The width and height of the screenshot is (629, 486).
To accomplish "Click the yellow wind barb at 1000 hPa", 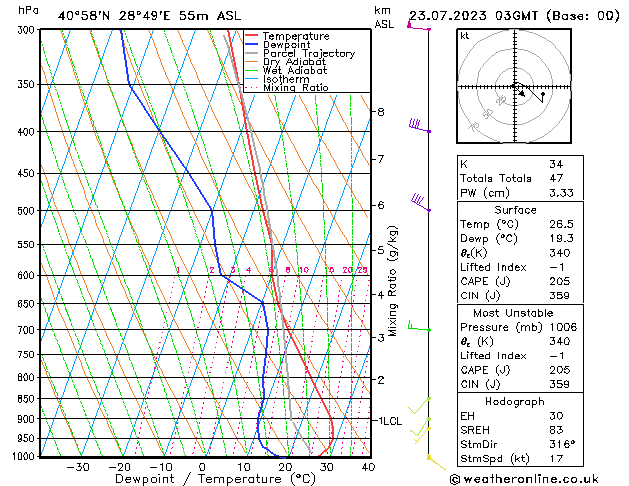I will [432, 458].
